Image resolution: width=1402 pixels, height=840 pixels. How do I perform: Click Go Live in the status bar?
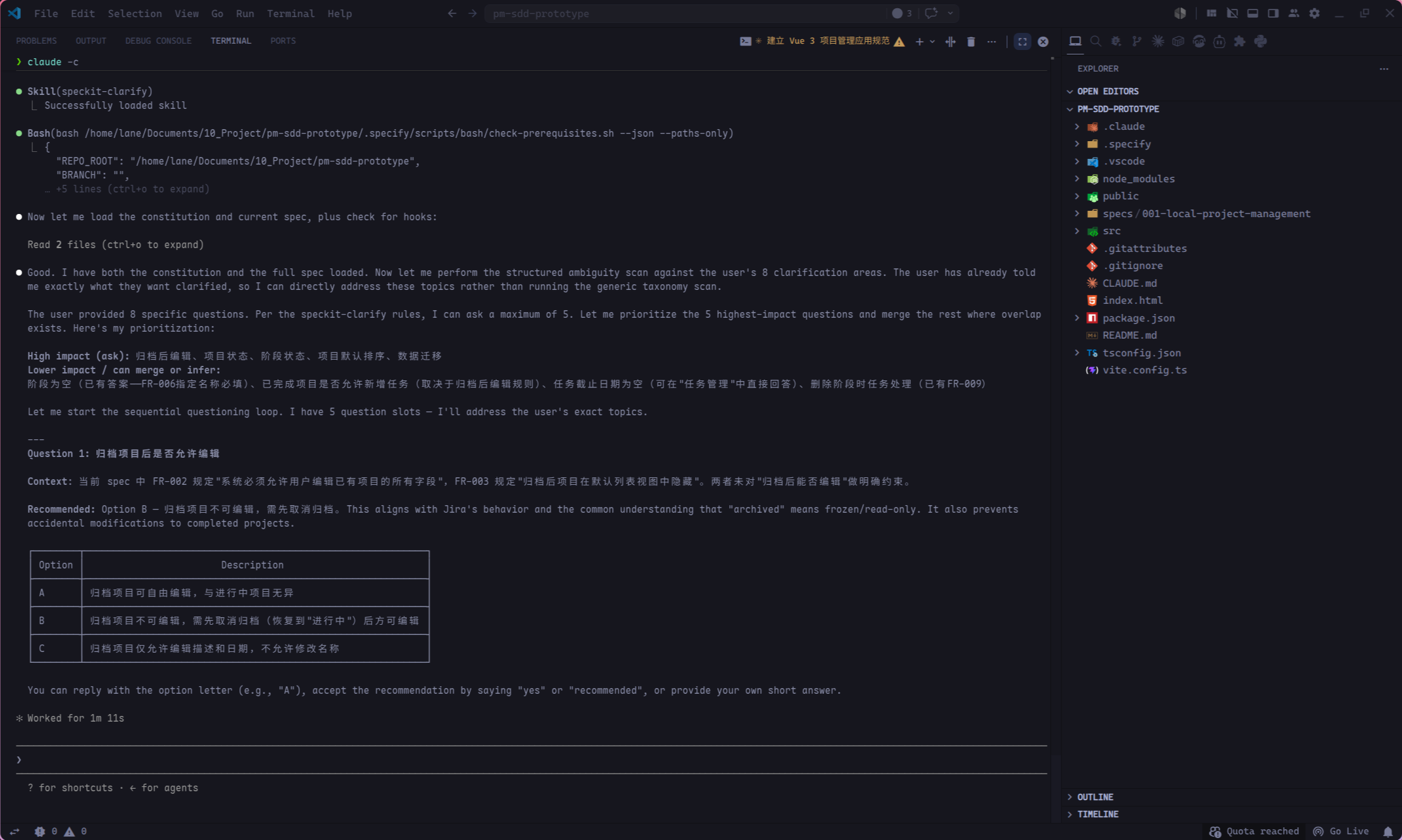coord(1341,832)
